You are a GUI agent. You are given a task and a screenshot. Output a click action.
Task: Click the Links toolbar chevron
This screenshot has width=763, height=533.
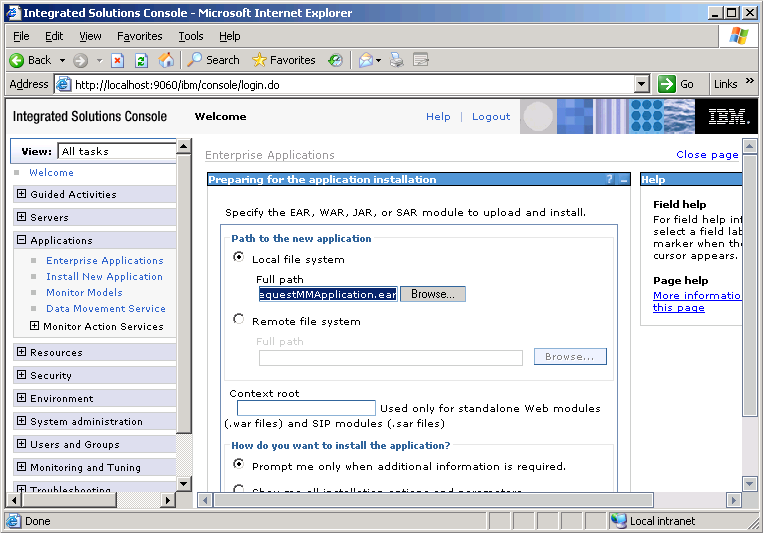(x=749, y=81)
